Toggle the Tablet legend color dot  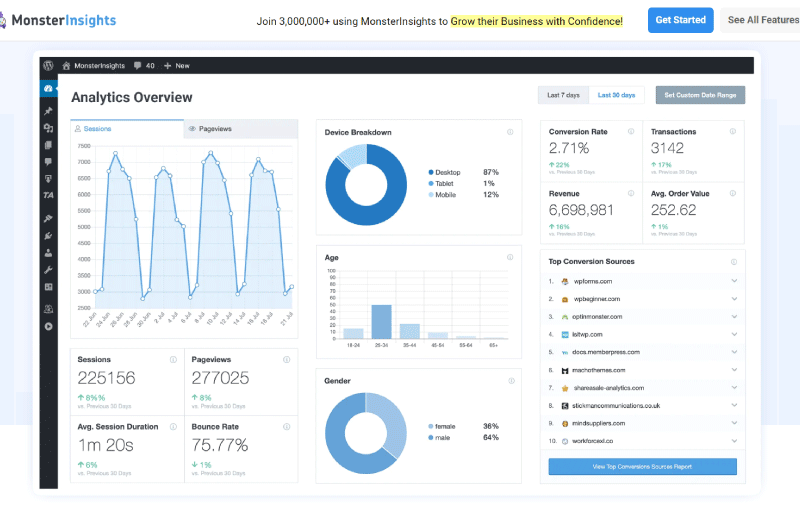(x=431, y=184)
